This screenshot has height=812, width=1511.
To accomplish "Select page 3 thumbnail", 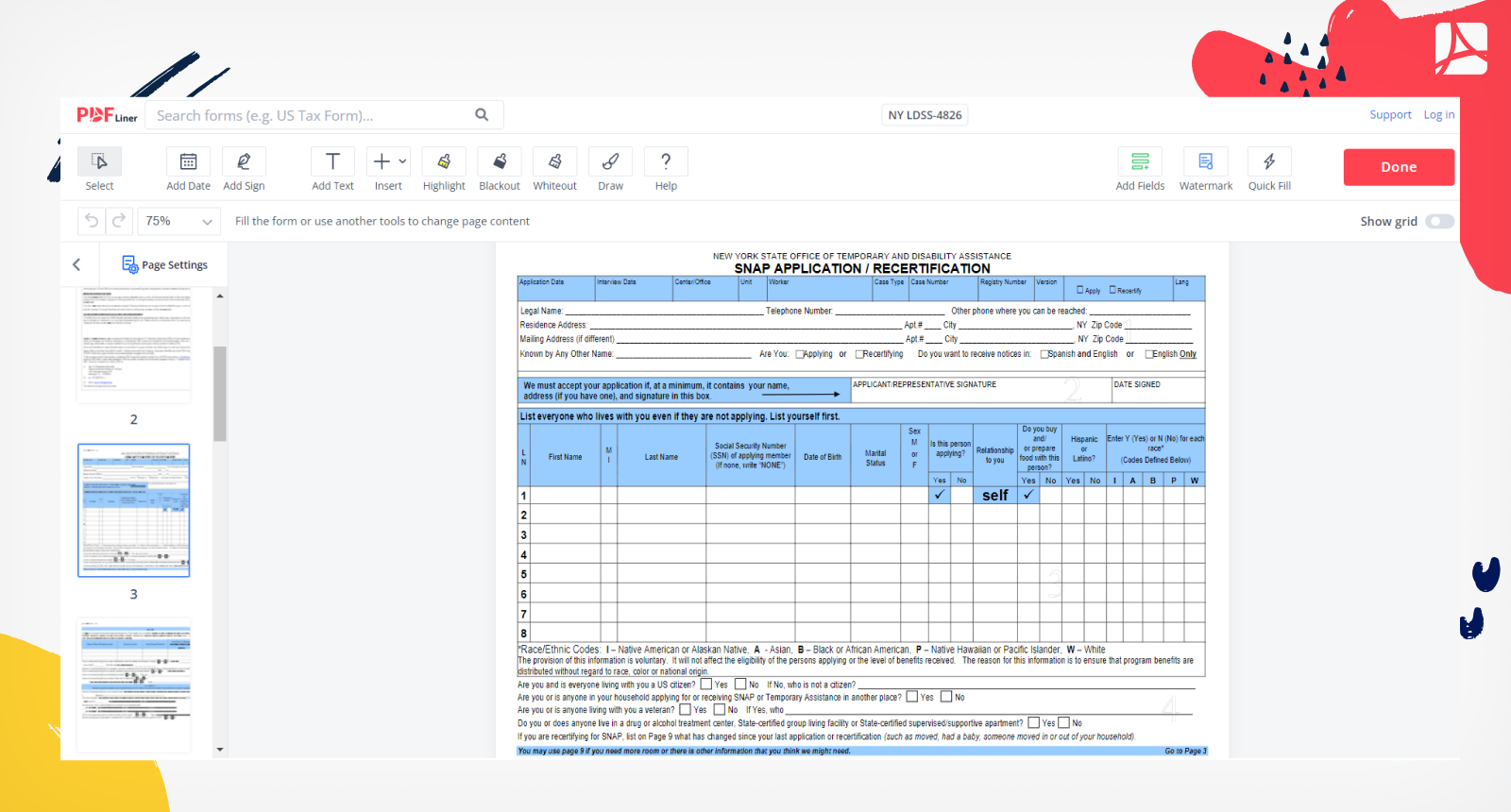I will click(133, 510).
